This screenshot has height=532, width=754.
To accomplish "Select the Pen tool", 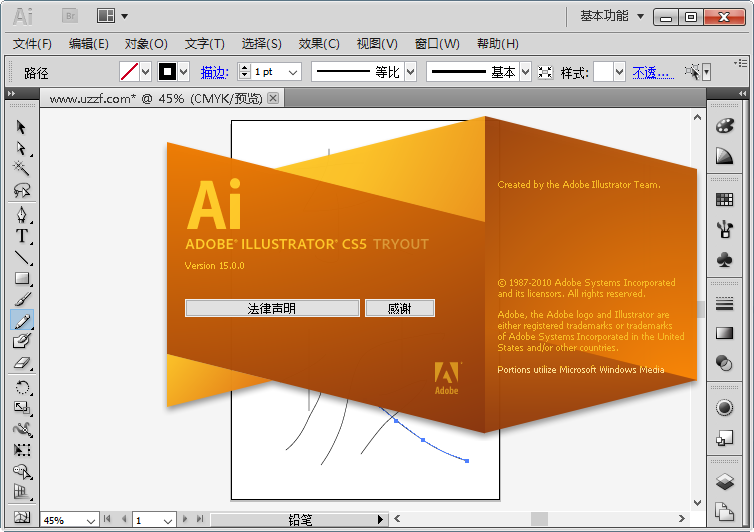I will click(x=21, y=215).
